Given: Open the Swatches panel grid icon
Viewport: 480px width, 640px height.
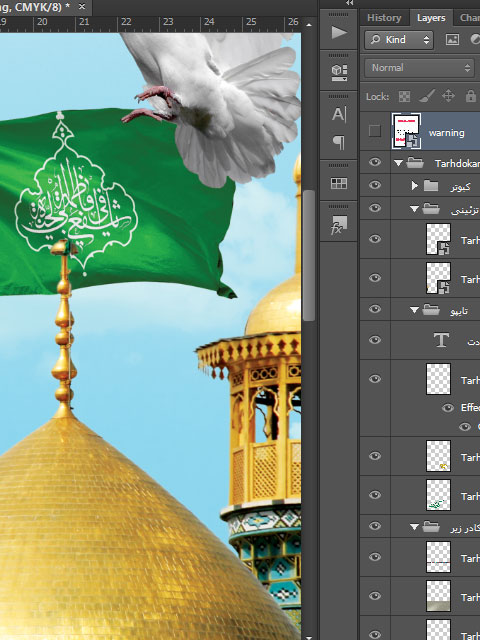Looking at the screenshot, I should [339, 184].
